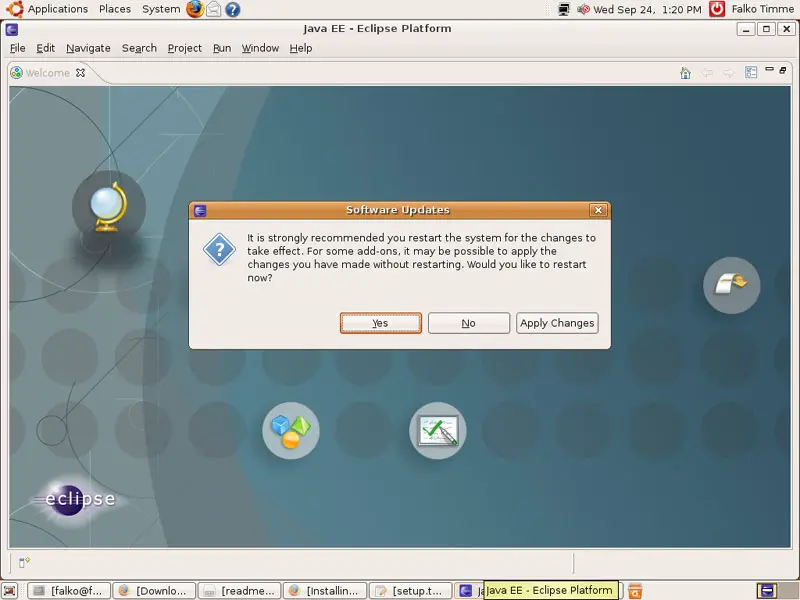
Task: Switch to the [falko@f... taskbar window
Action: tap(68, 591)
